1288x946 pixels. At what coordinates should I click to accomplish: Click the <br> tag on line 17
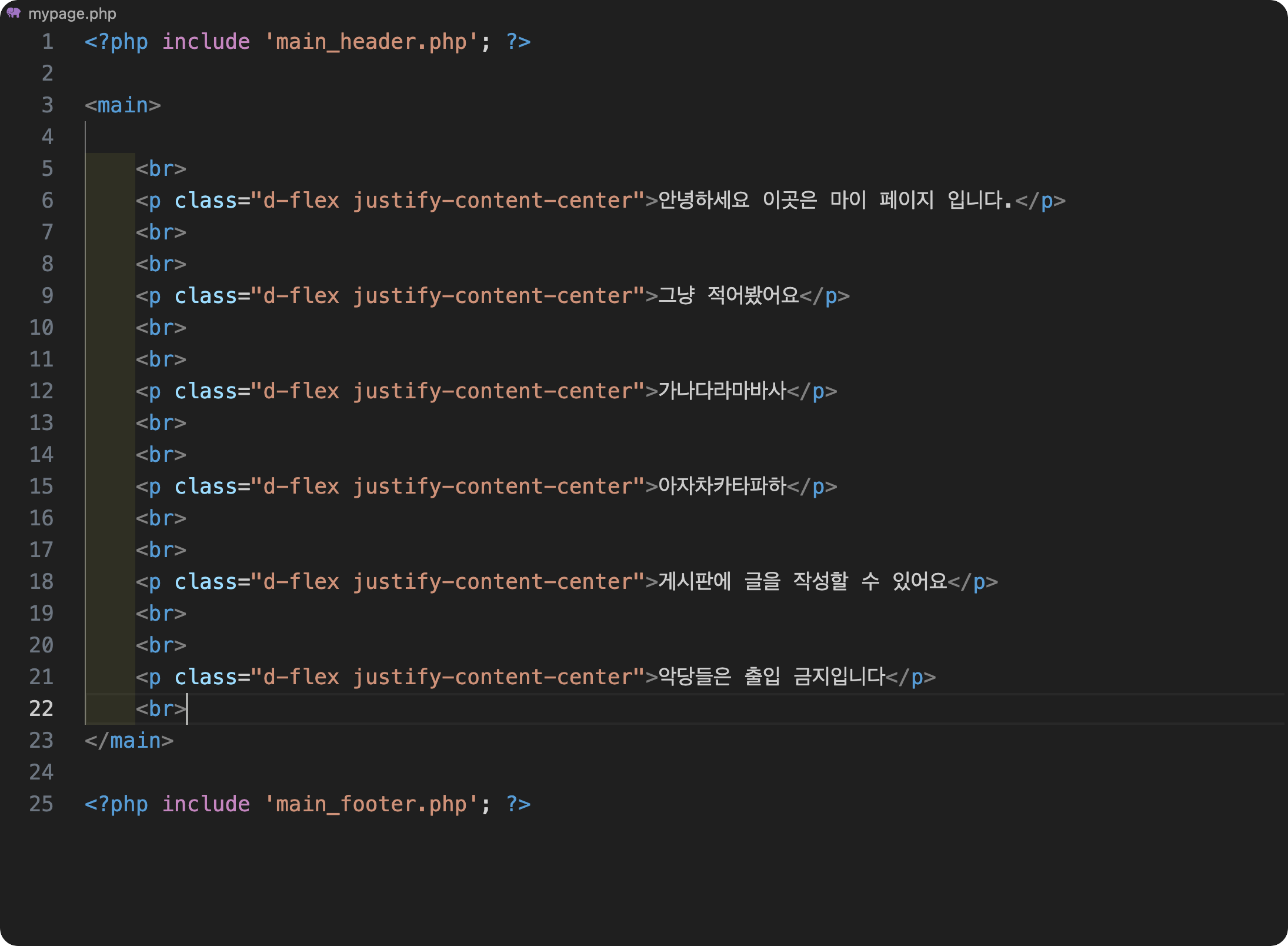(x=161, y=550)
